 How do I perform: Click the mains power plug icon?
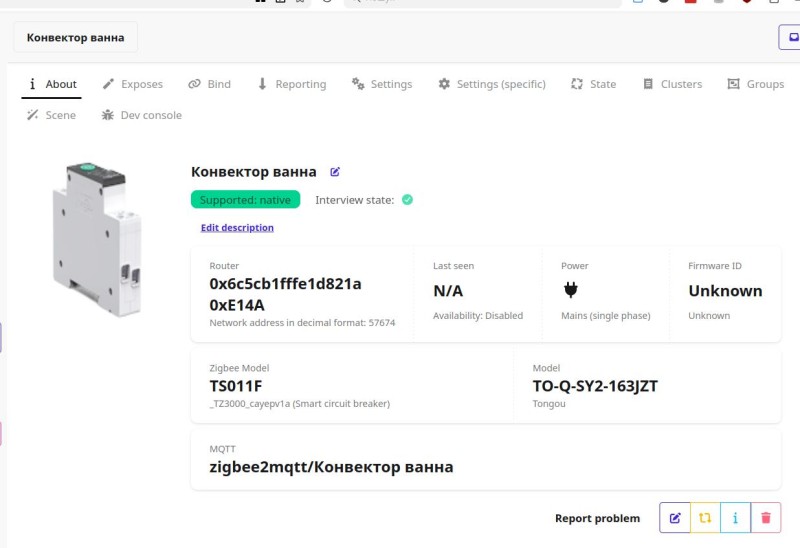point(571,290)
